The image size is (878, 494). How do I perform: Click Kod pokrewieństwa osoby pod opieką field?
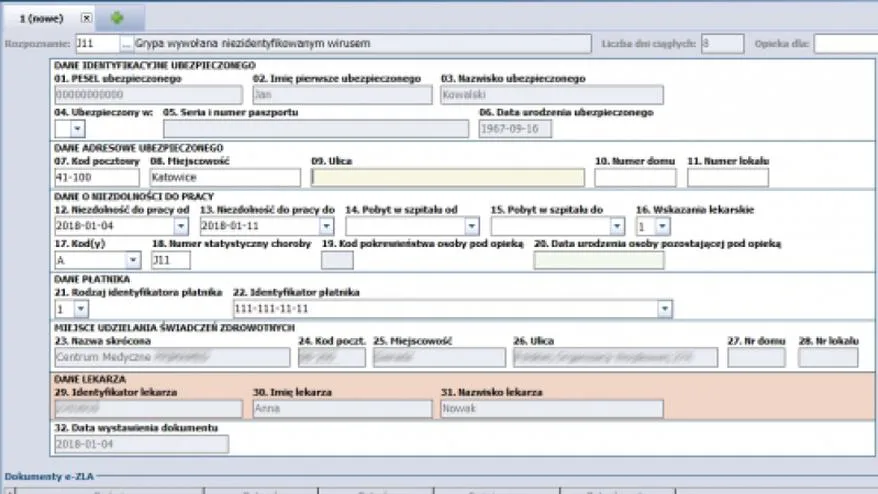click(x=337, y=260)
